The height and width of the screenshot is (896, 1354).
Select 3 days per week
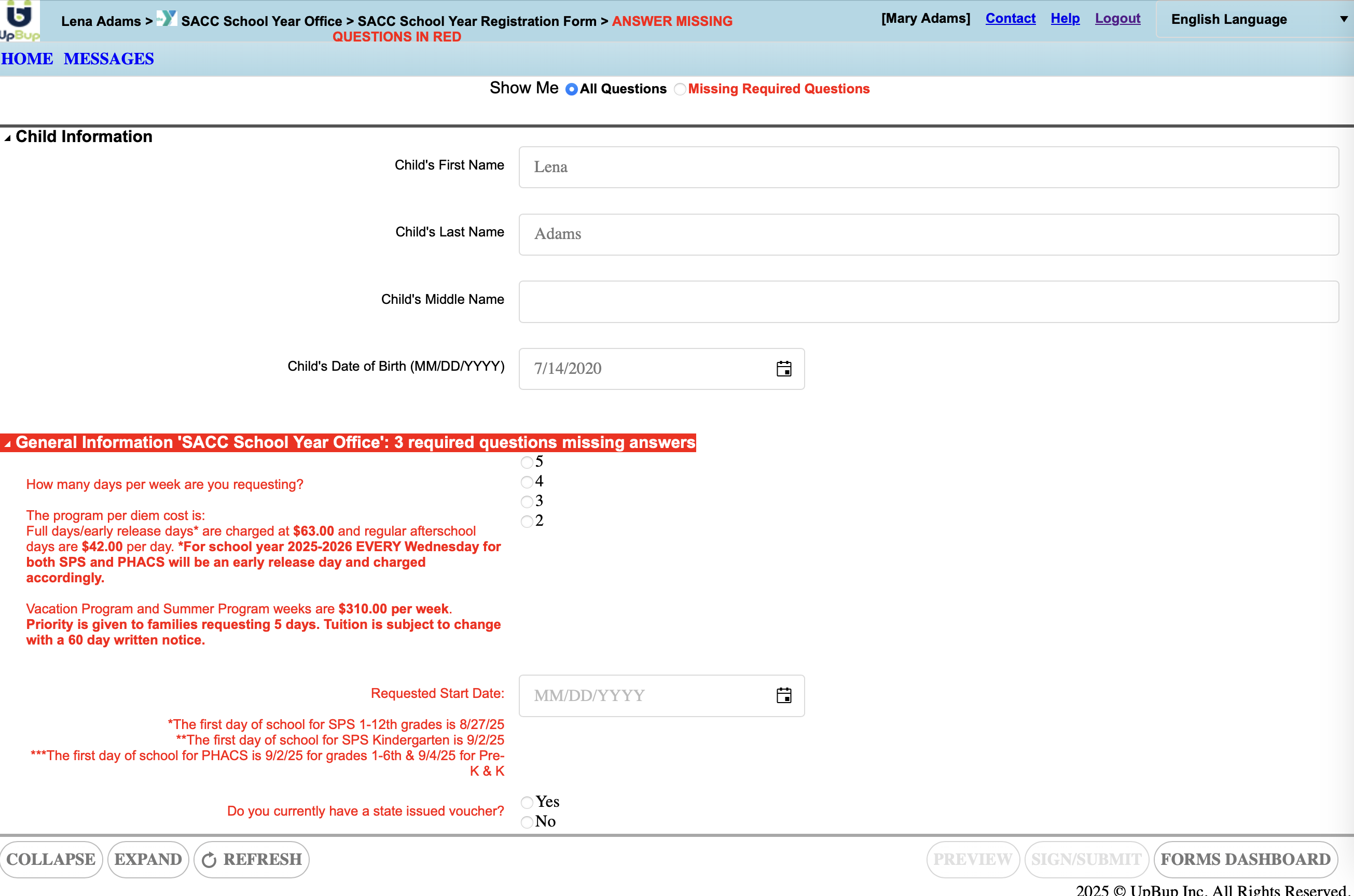click(527, 502)
